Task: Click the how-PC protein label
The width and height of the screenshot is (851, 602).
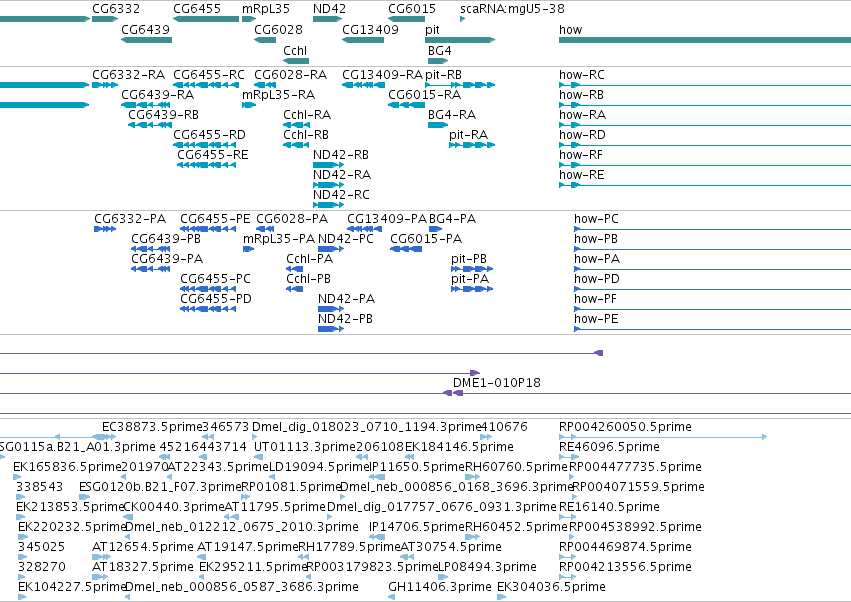Action: 596,219
